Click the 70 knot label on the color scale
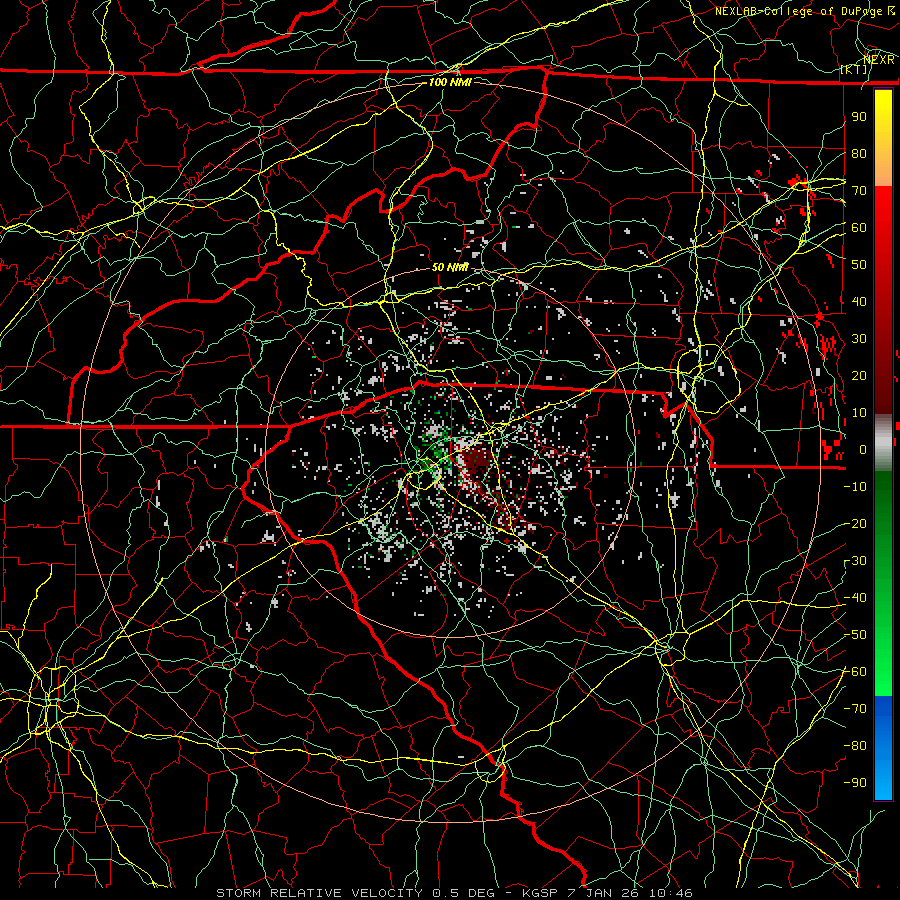This screenshot has width=900, height=900. click(859, 191)
